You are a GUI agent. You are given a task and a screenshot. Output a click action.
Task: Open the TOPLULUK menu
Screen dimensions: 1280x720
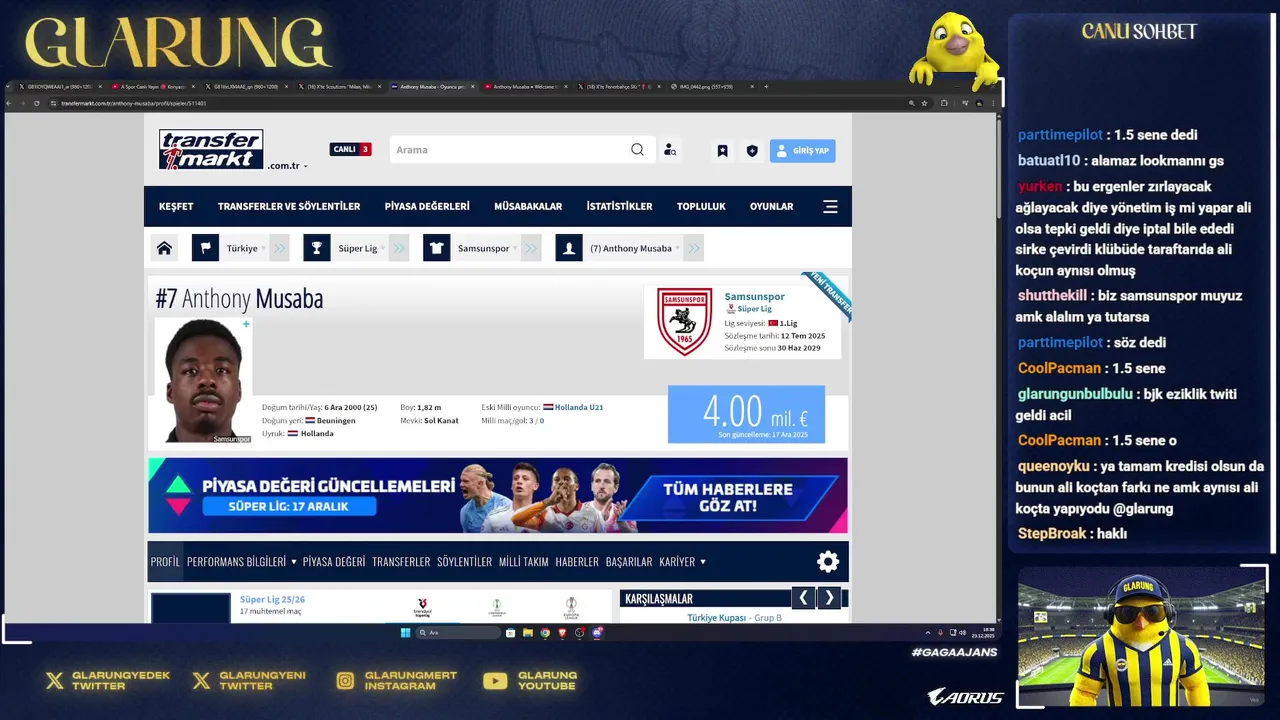(x=701, y=206)
